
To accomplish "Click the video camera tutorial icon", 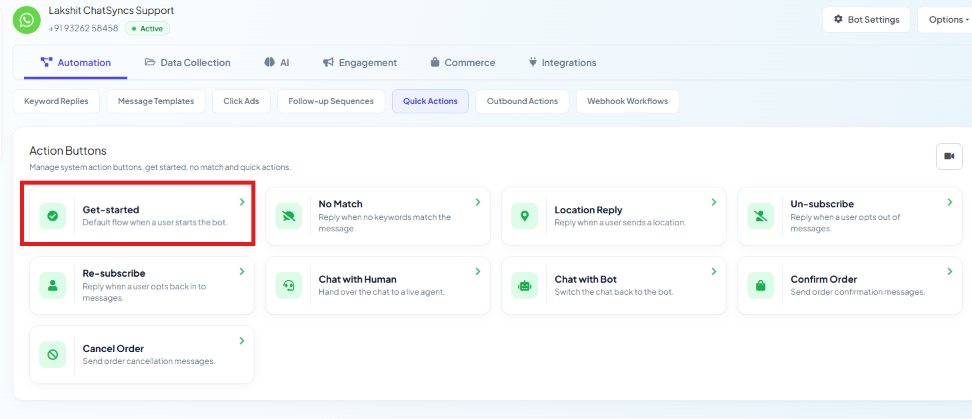I will pos(949,156).
